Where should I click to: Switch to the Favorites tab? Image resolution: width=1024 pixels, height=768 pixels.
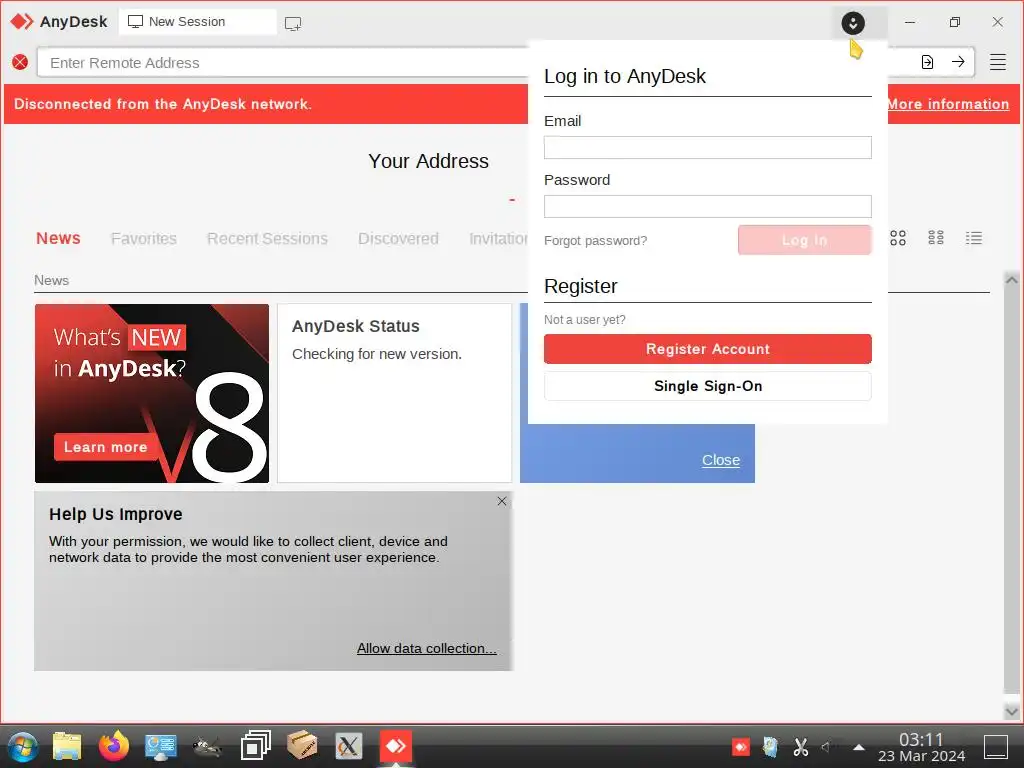tap(144, 238)
